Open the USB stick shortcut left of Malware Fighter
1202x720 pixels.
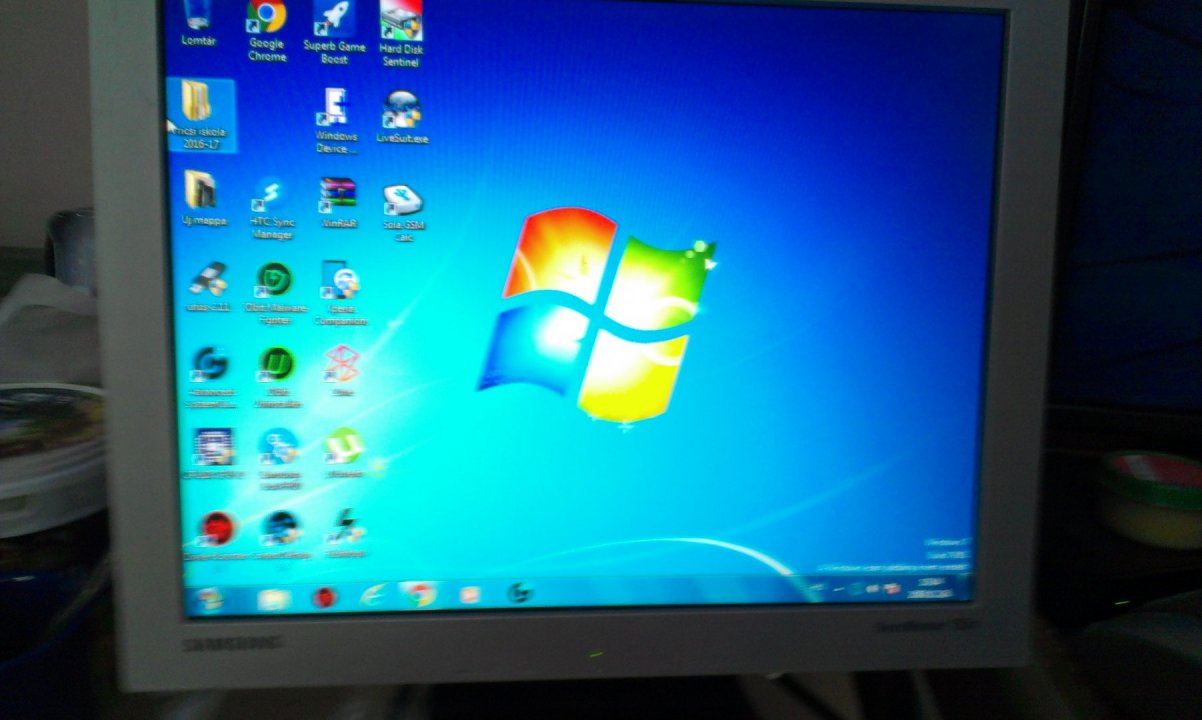click(208, 287)
